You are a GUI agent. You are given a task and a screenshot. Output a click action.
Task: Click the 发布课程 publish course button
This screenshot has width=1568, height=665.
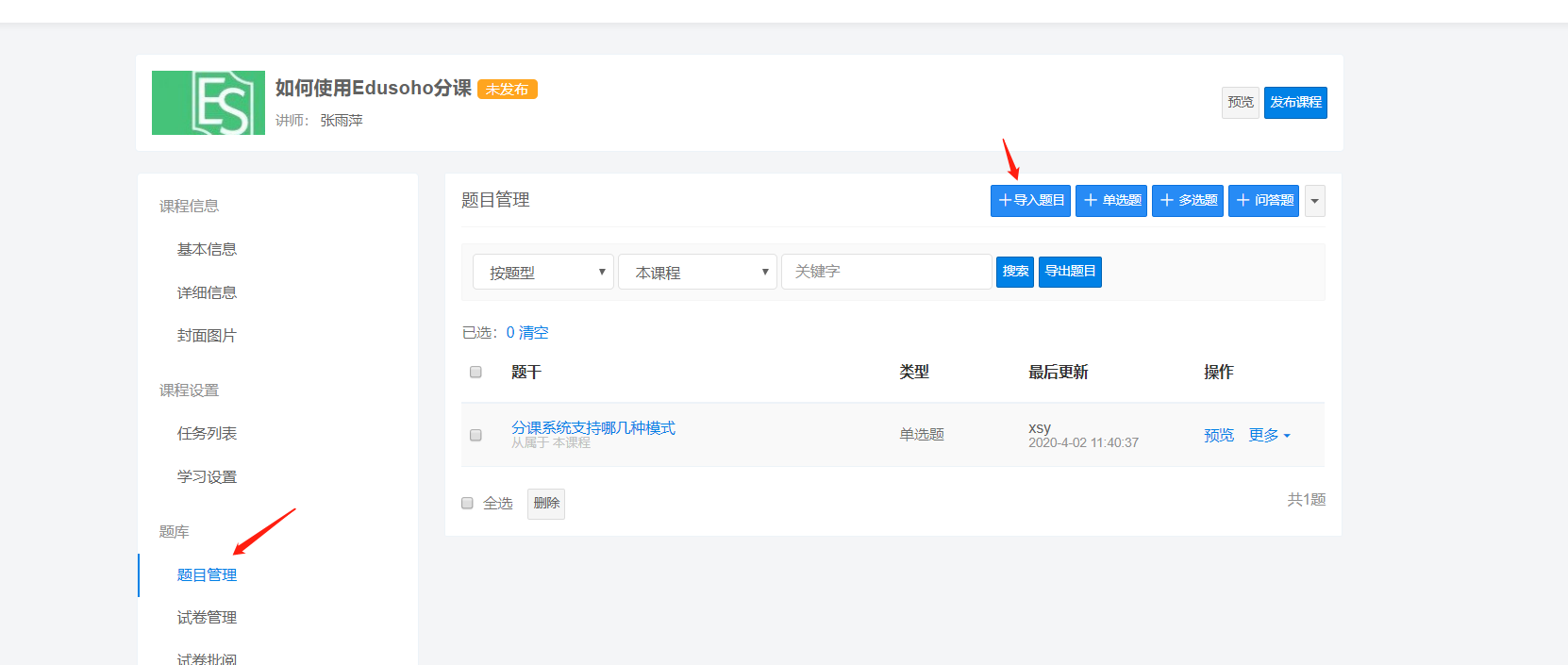[1295, 102]
